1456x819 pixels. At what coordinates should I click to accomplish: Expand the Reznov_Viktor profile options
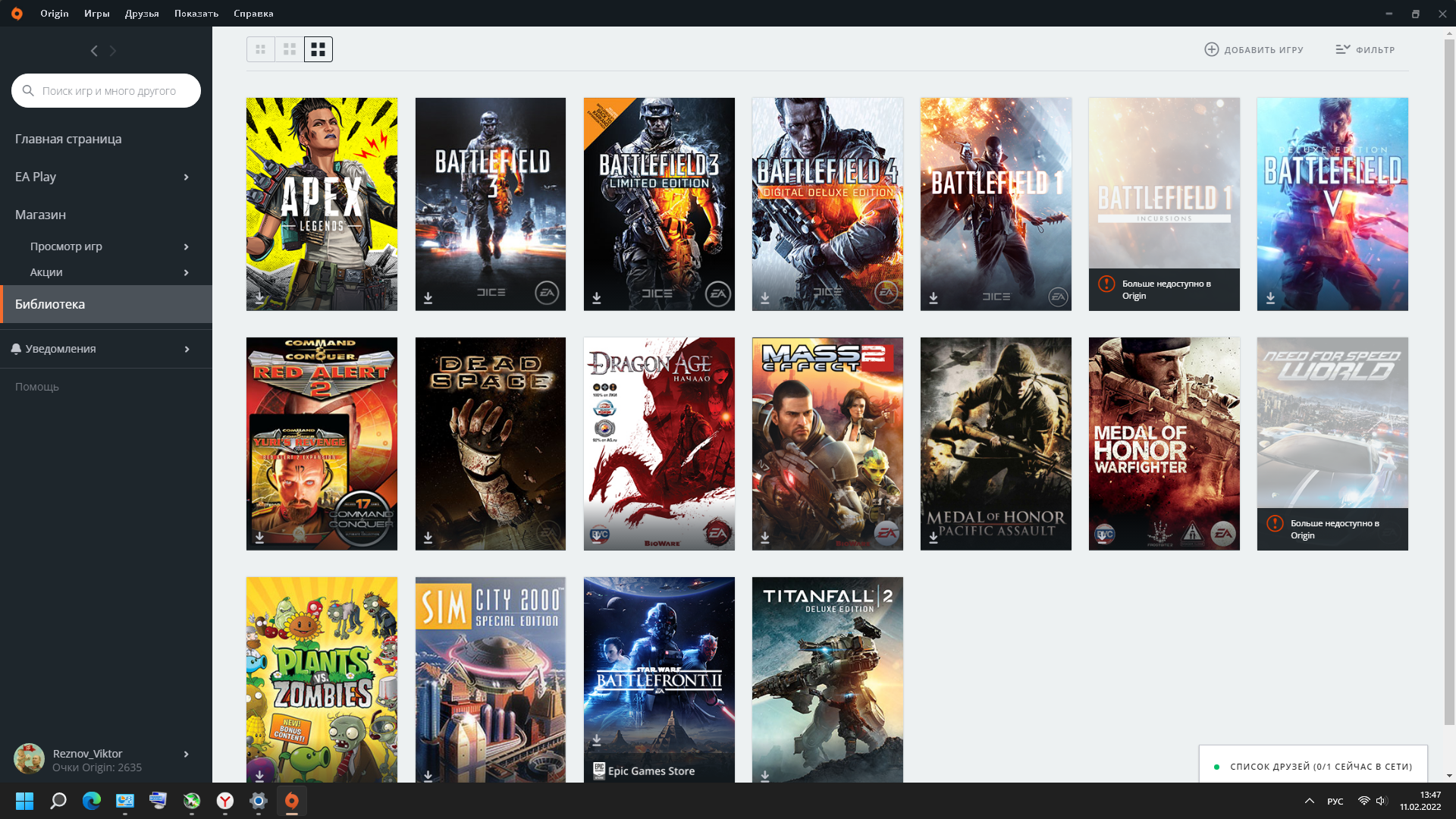click(x=187, y=754)
